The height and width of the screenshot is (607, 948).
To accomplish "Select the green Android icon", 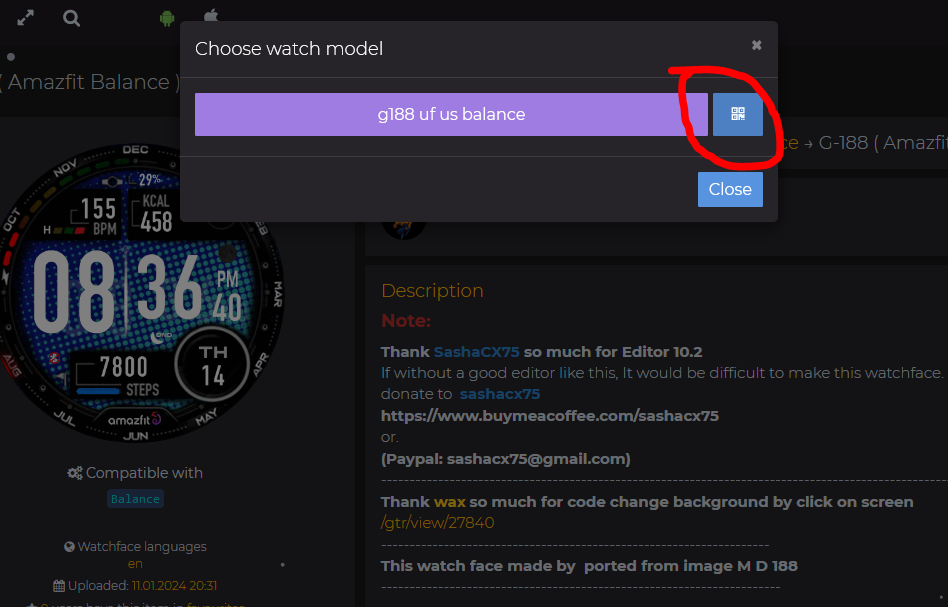I will click(167, 18).
